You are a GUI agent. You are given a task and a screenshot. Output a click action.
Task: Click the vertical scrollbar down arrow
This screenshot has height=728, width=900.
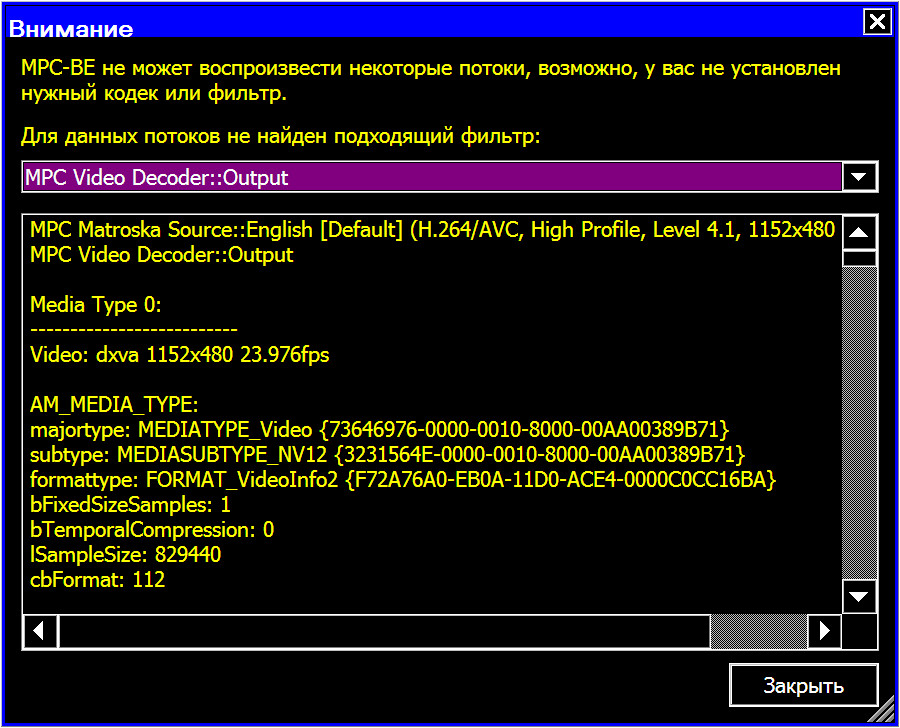859,597
